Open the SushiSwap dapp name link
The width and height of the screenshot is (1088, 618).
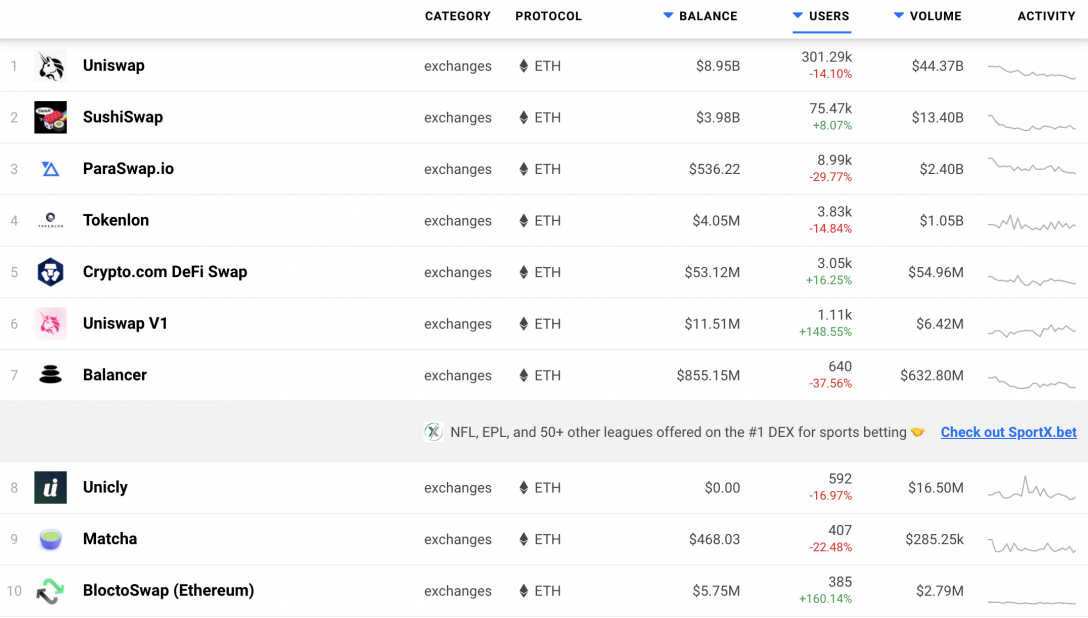(x=123, y=117)
